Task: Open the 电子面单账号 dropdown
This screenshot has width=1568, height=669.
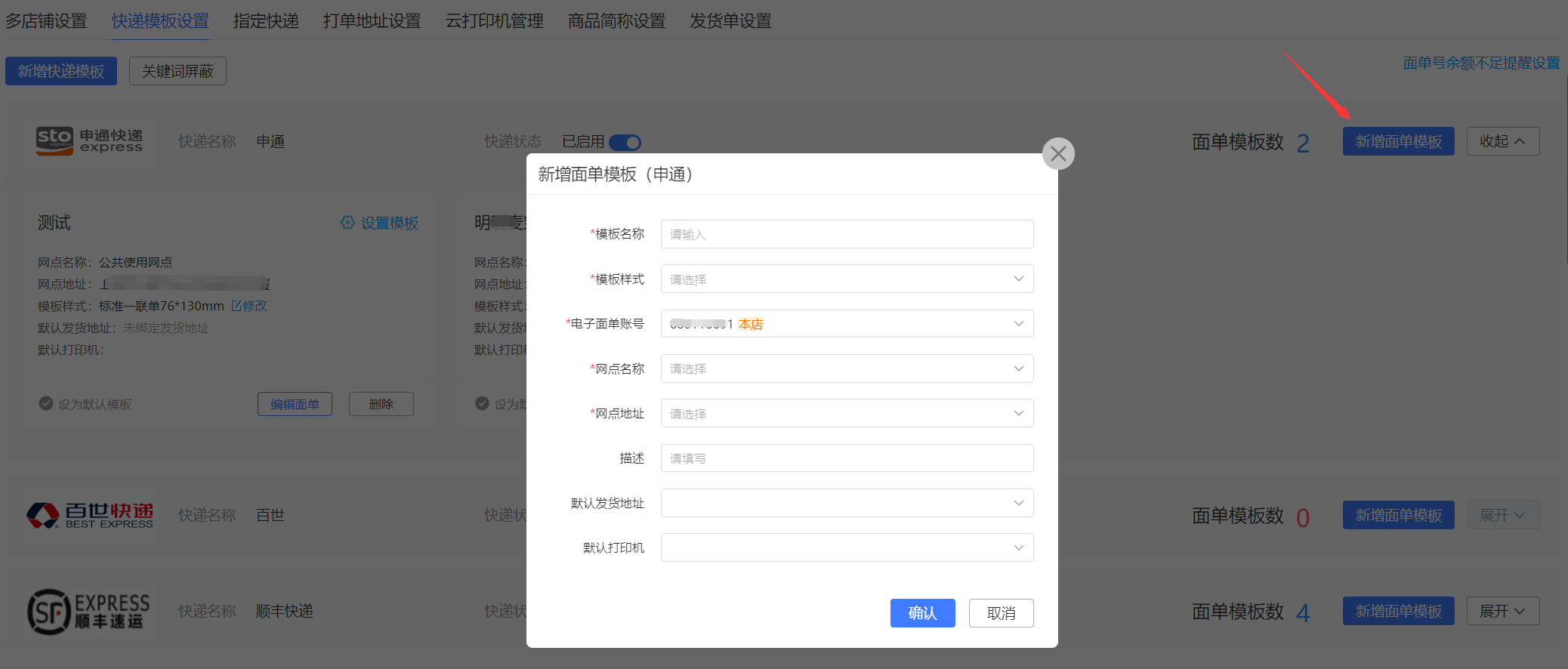Action: point(847,324)
